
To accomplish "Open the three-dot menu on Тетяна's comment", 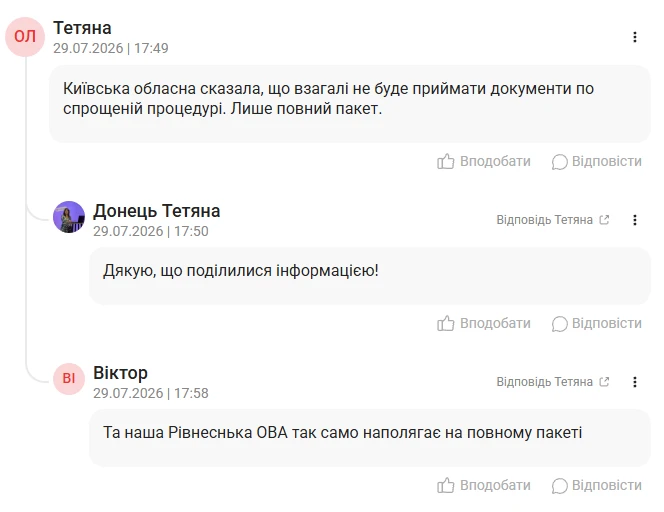I will pos(634,37).
